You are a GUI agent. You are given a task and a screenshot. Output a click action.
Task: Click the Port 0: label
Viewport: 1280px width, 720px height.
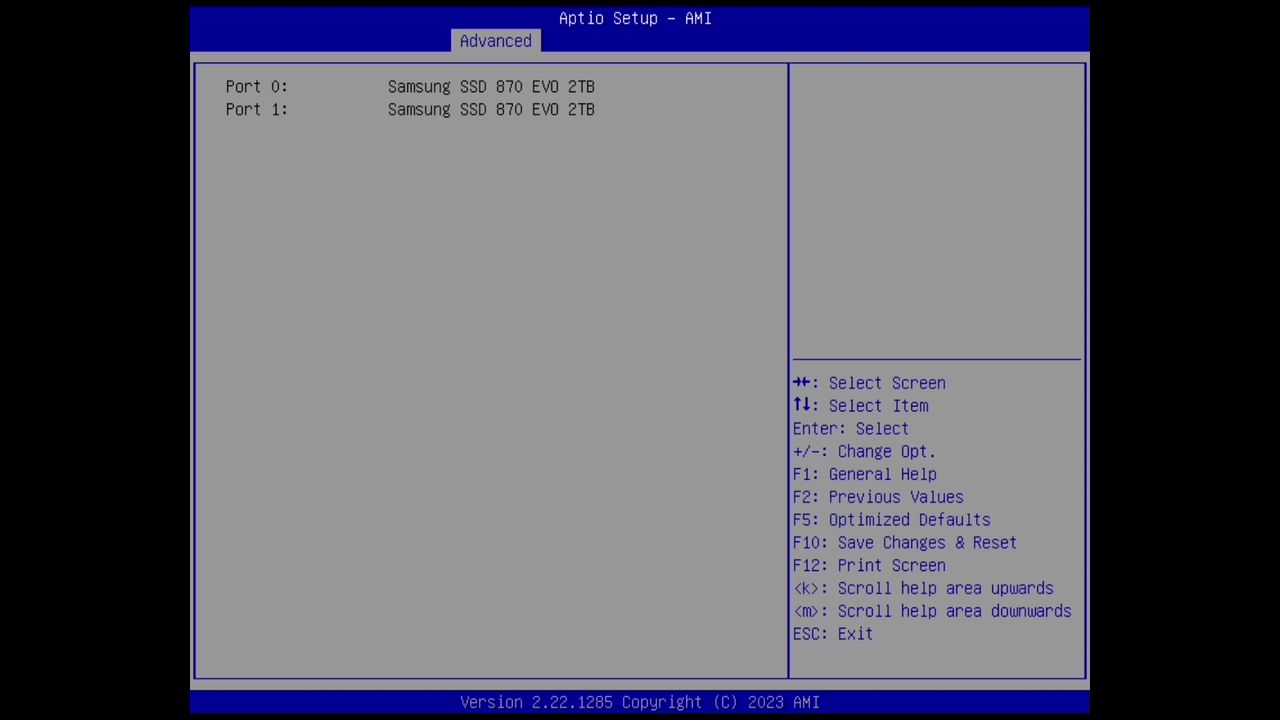257,87
